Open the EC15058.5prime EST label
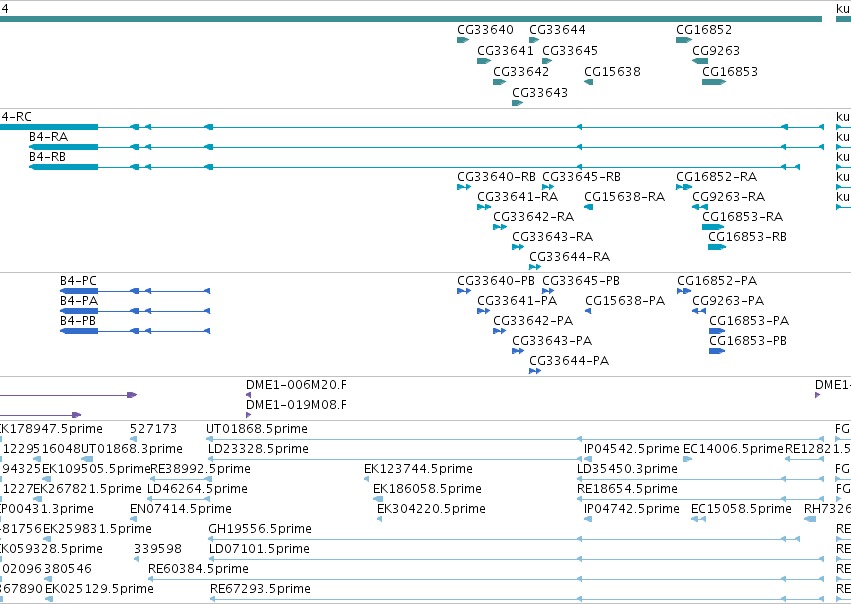Screen dimensions: 851x604 coord(741,510)
